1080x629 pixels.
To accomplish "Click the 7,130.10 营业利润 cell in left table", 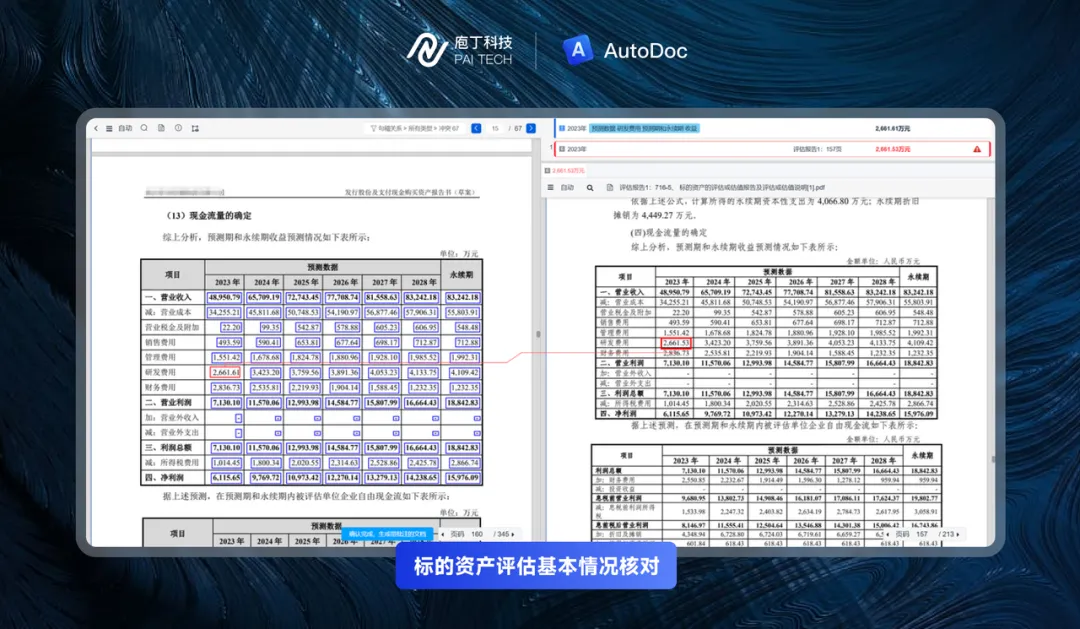I will (x=225, y=402).
